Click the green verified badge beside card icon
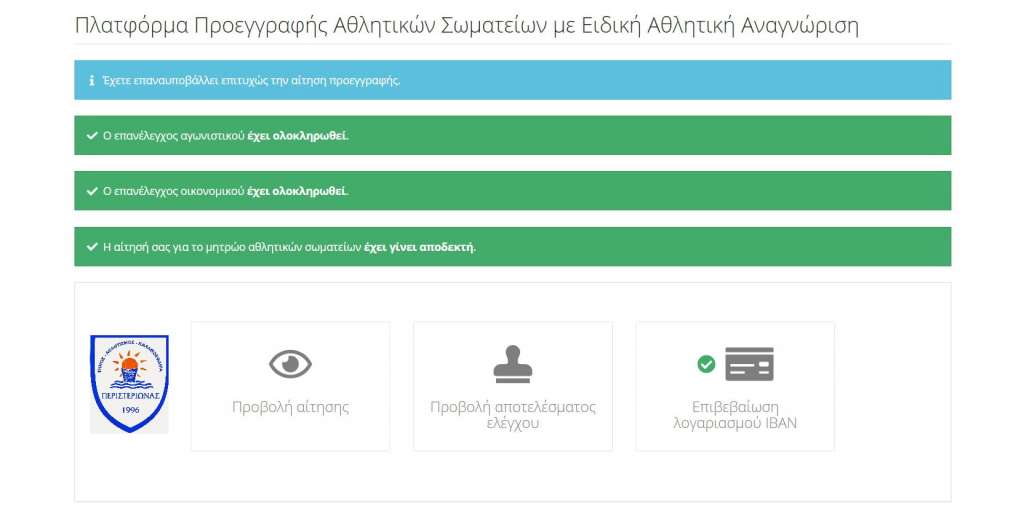This screenshot has height=508, width=1024. click(706, 364)
